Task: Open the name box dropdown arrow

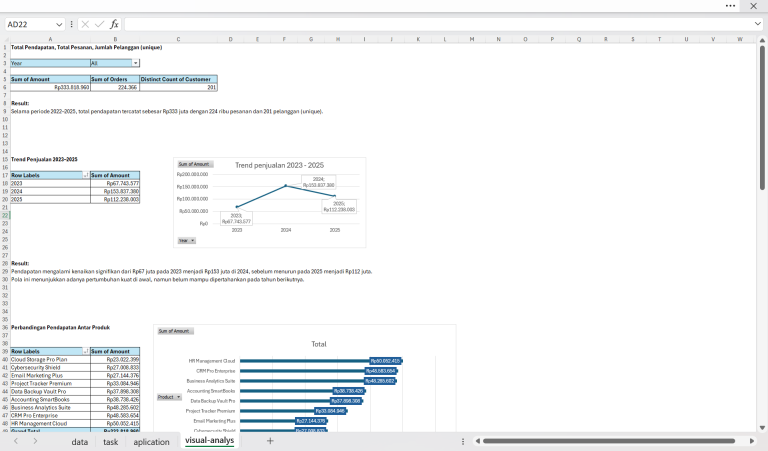Action: pyautogui.click(x=59, y=24)
